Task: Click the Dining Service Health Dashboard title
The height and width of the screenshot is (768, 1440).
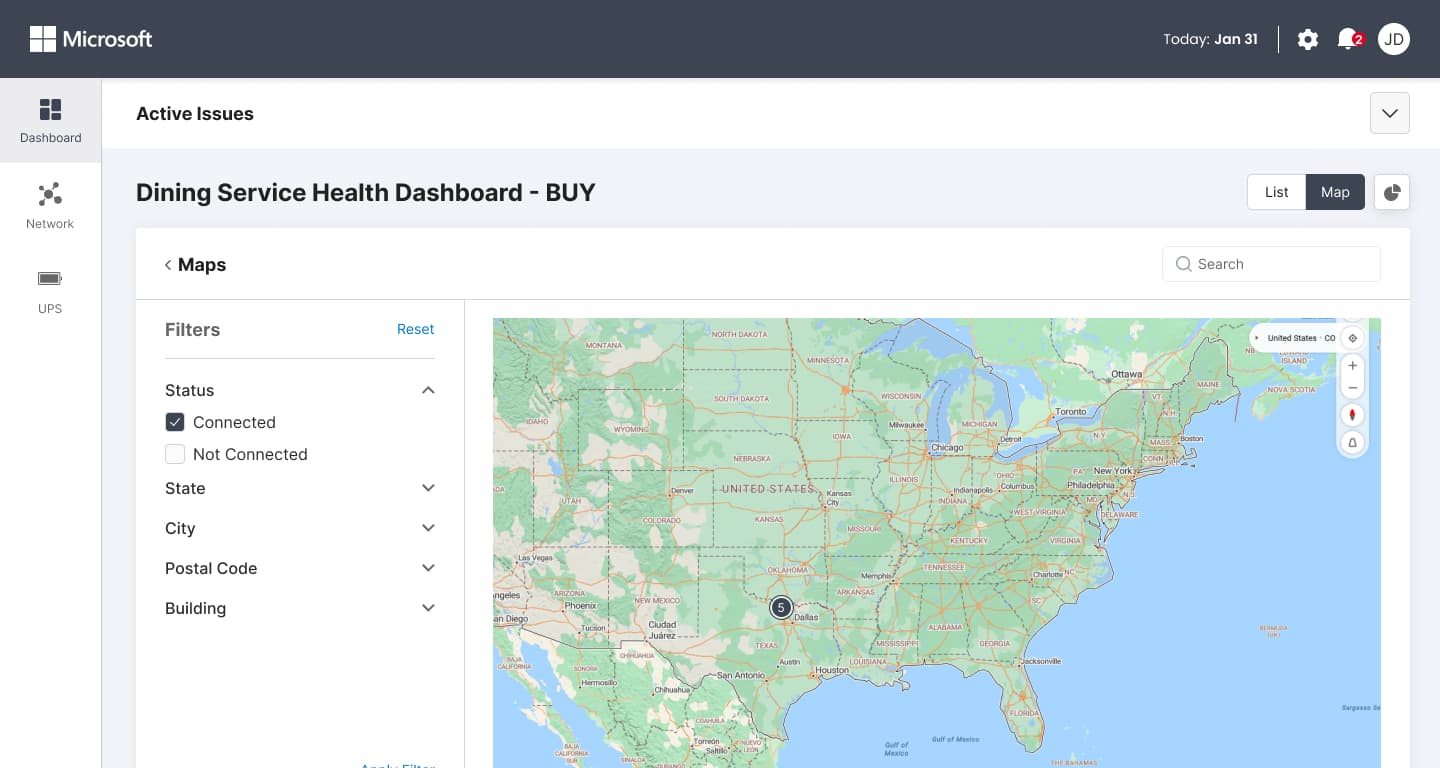Action: click(366, 192)
